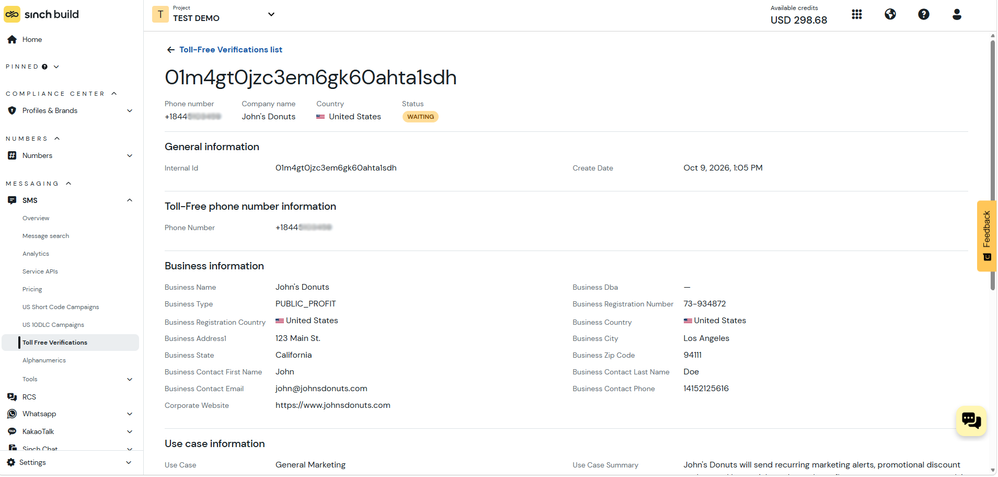Go back to Toll-Free Verifications list
The image size is (998, 477).
point(230,50)
